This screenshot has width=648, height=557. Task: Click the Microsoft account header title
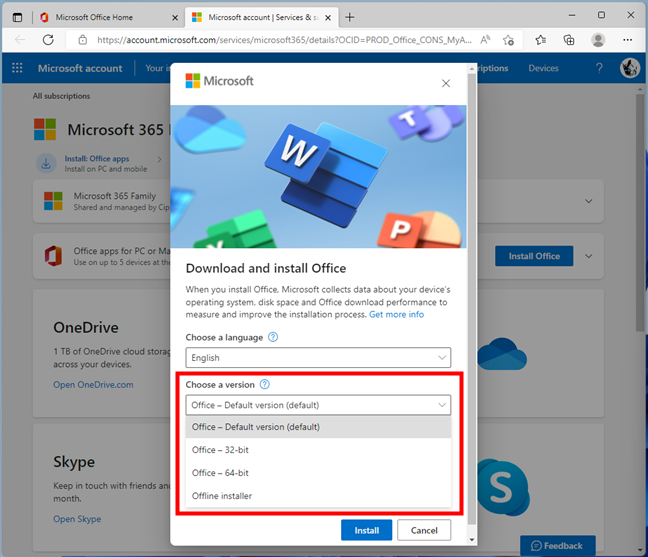(80, 68)
